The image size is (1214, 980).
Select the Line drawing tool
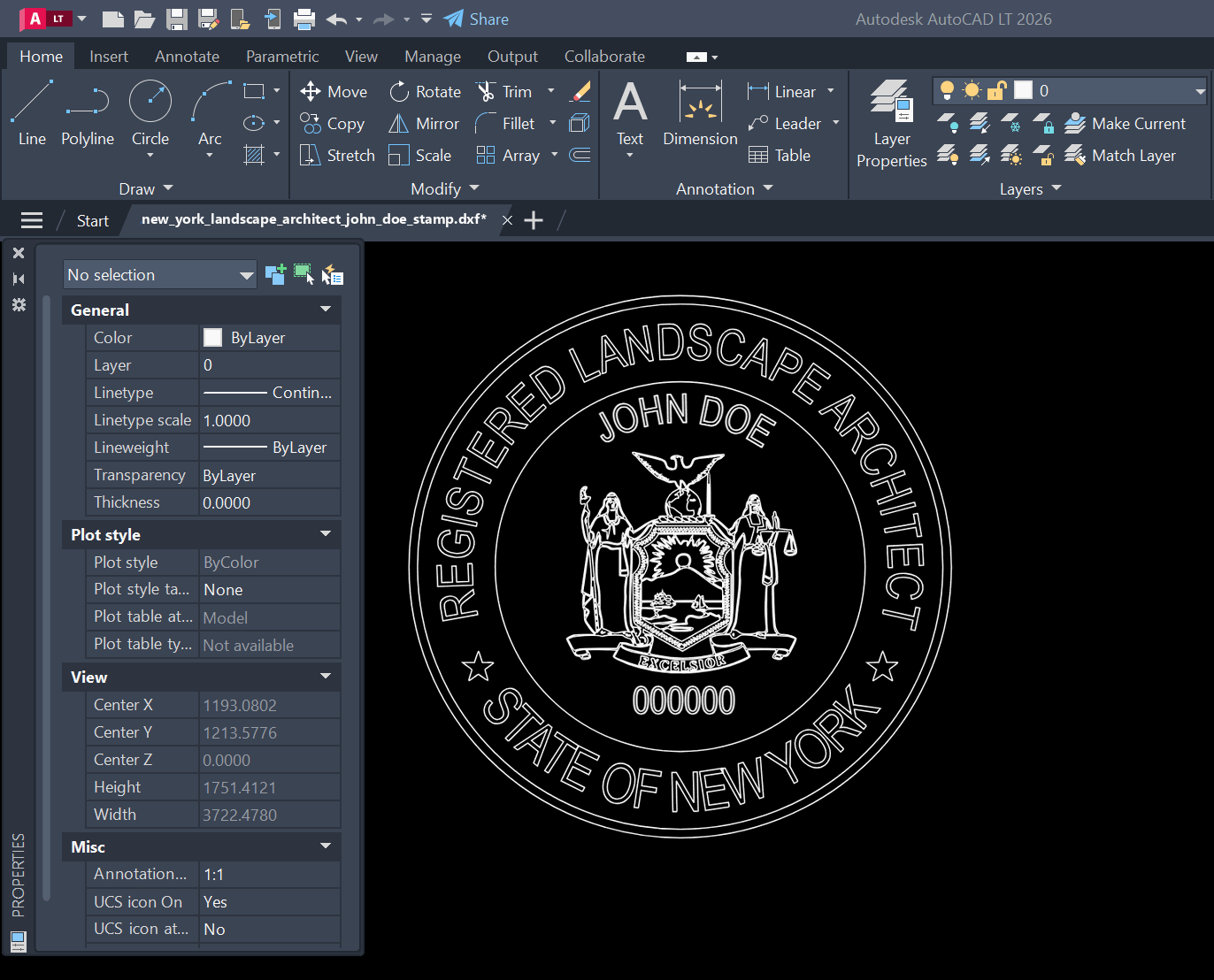tap(32, 113)
